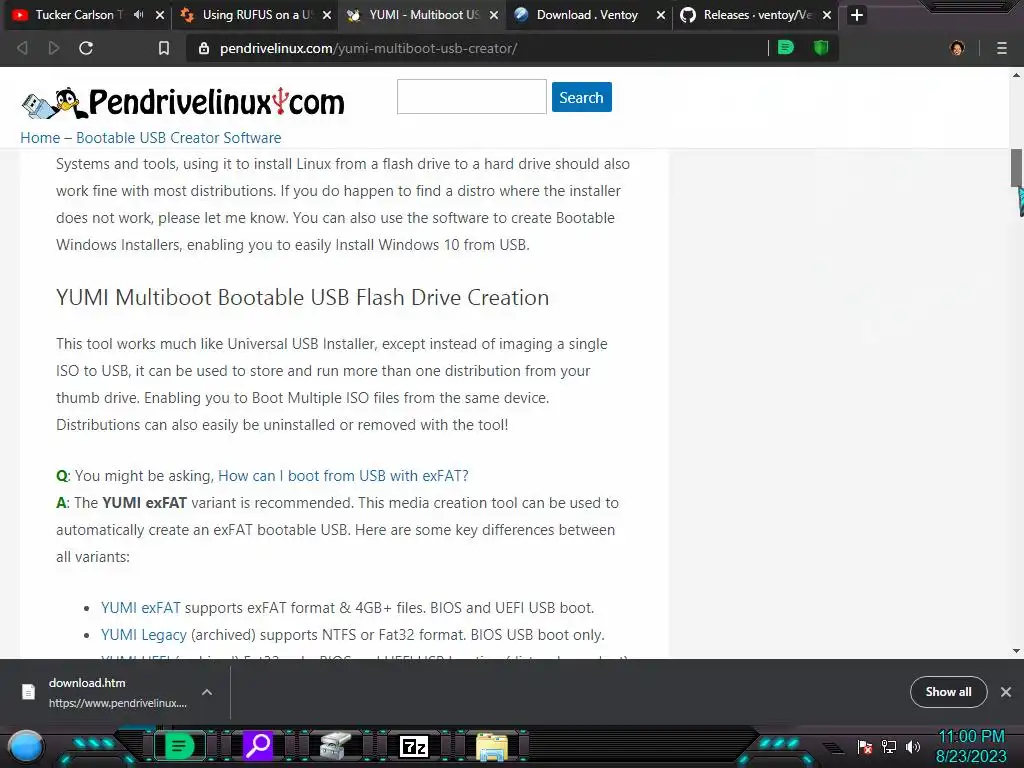Image resolution: width=1024 pixels, height=768 pixels.
Task: Open the silver toolbox taskbar app
Action: tap(335, 746)
